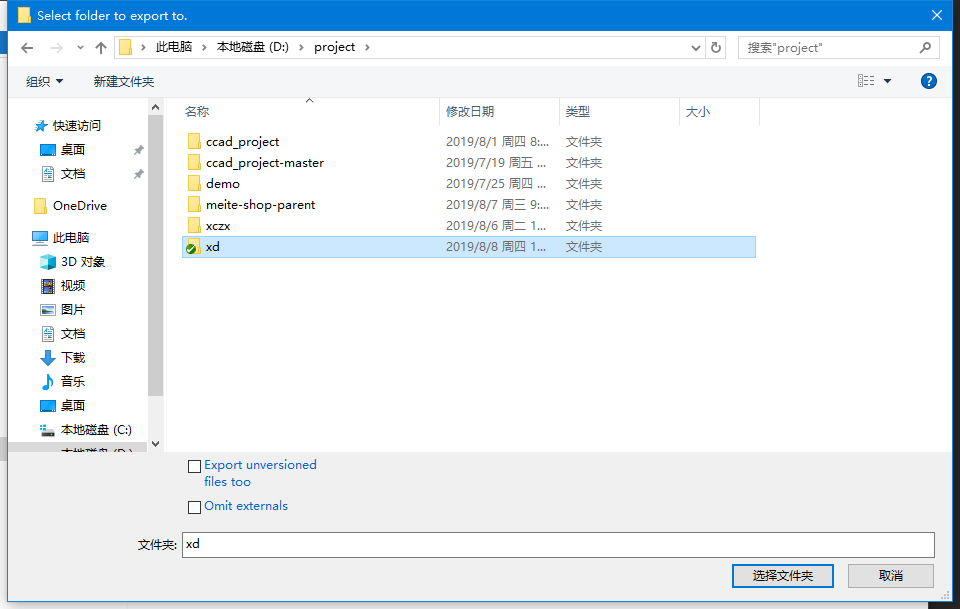Image resolution: width=960 pixels, height=609 pixels.
Task: Select the meite-shop-parent folder
Action: click(x=260, y=204)
